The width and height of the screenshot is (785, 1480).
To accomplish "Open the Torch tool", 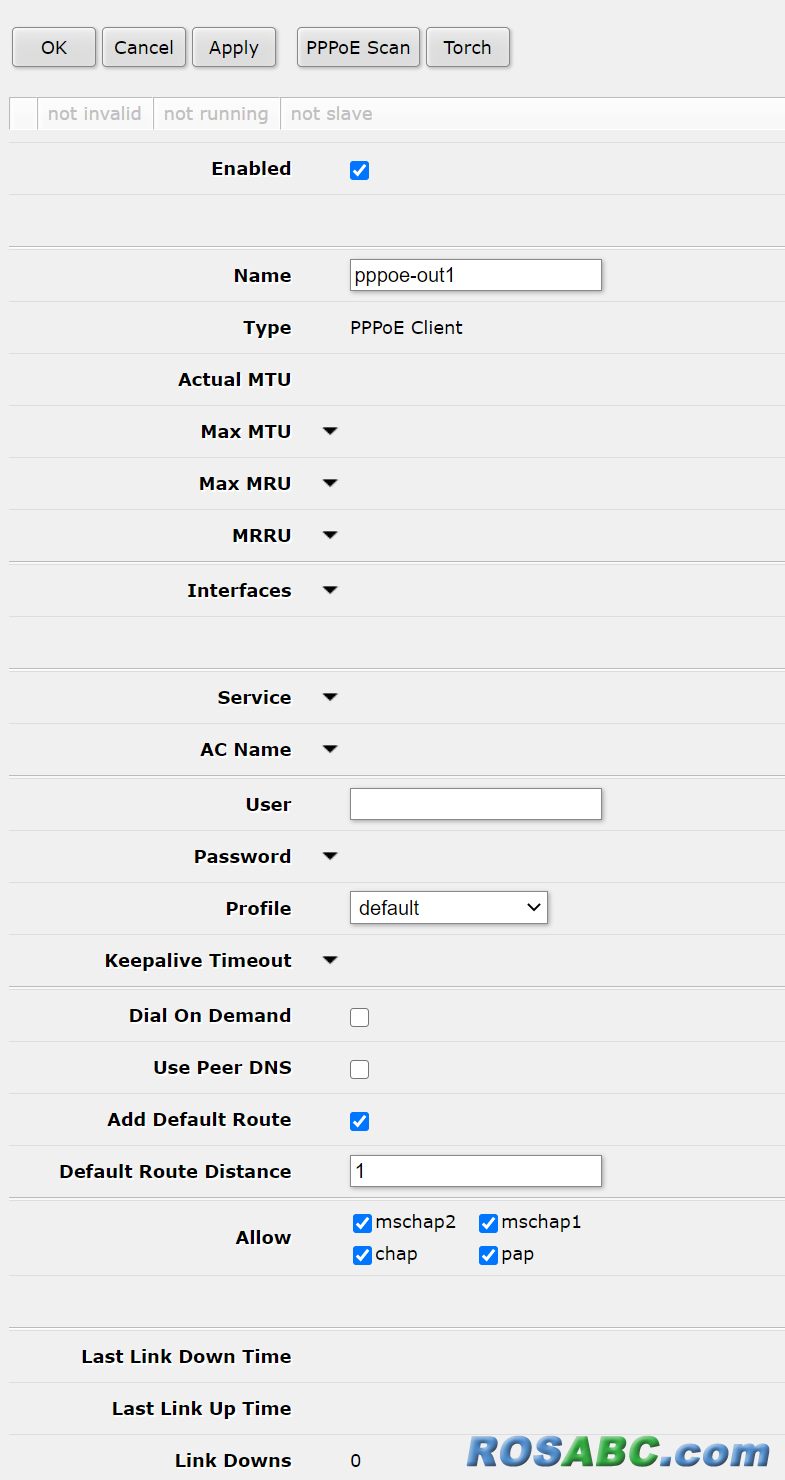I will click(467, 47).
